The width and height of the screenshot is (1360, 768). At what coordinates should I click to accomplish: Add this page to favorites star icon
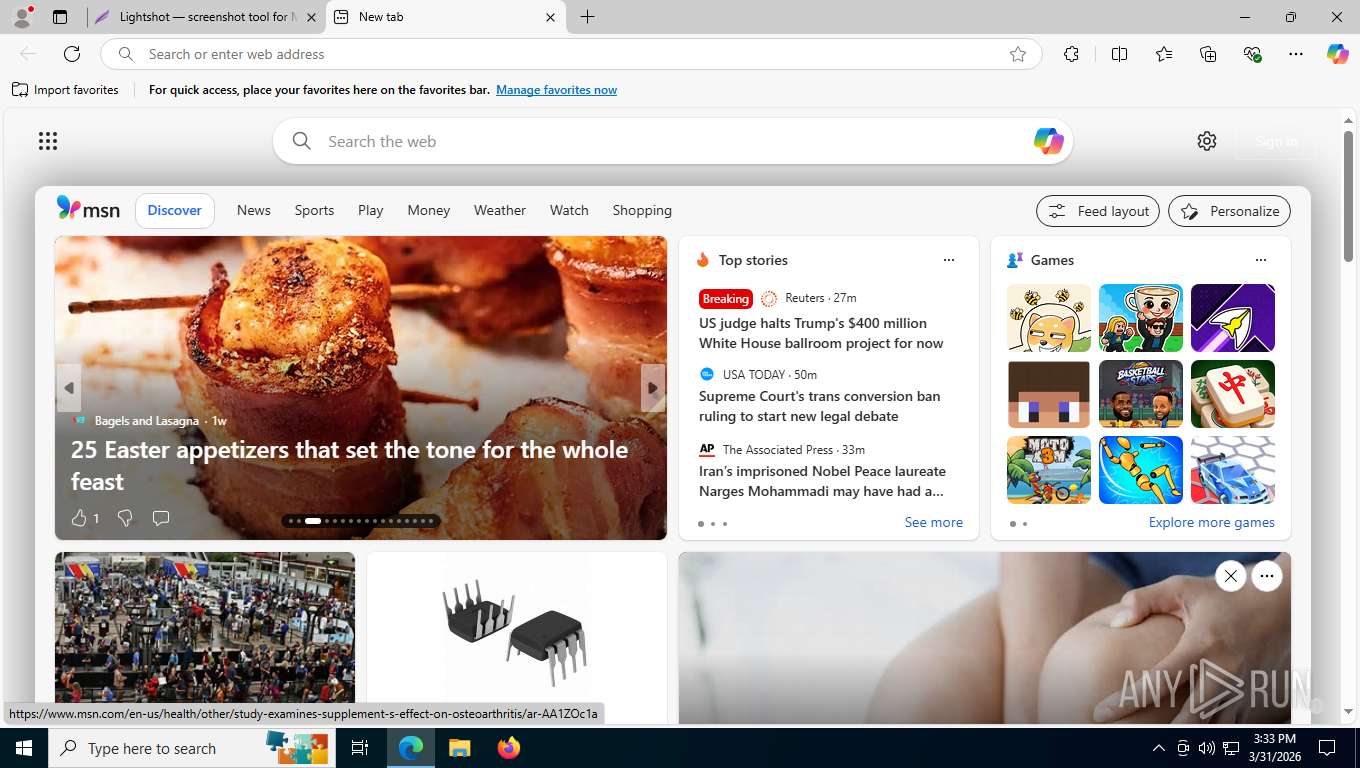(x=1018, y=54)
